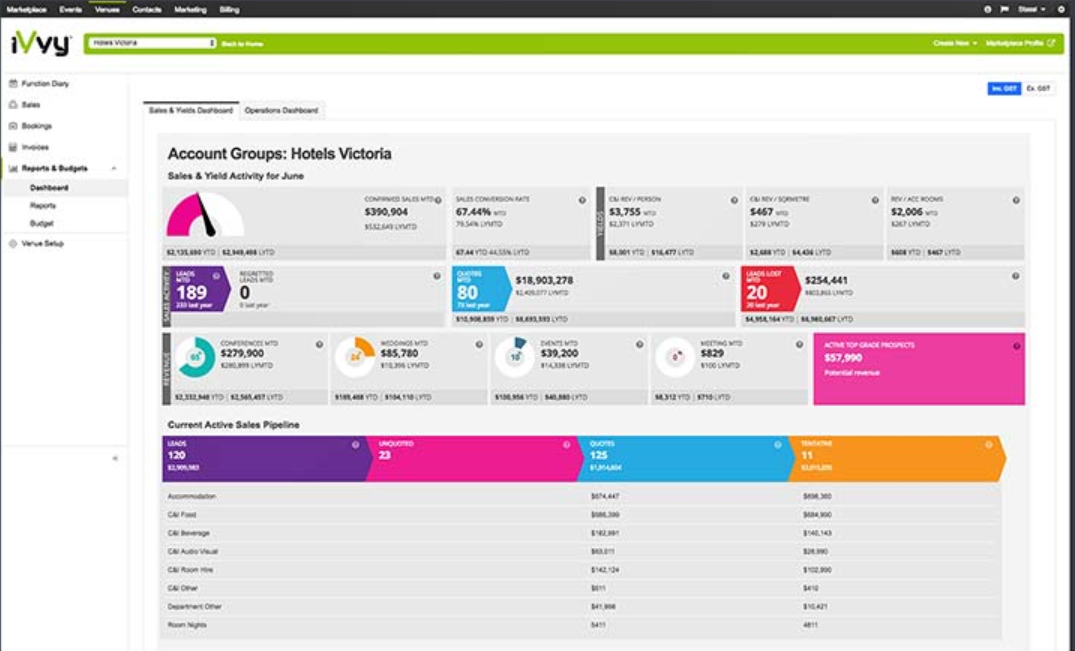
Task: Switch to the Operations Dashboard tab
Action: click(280, 111)
